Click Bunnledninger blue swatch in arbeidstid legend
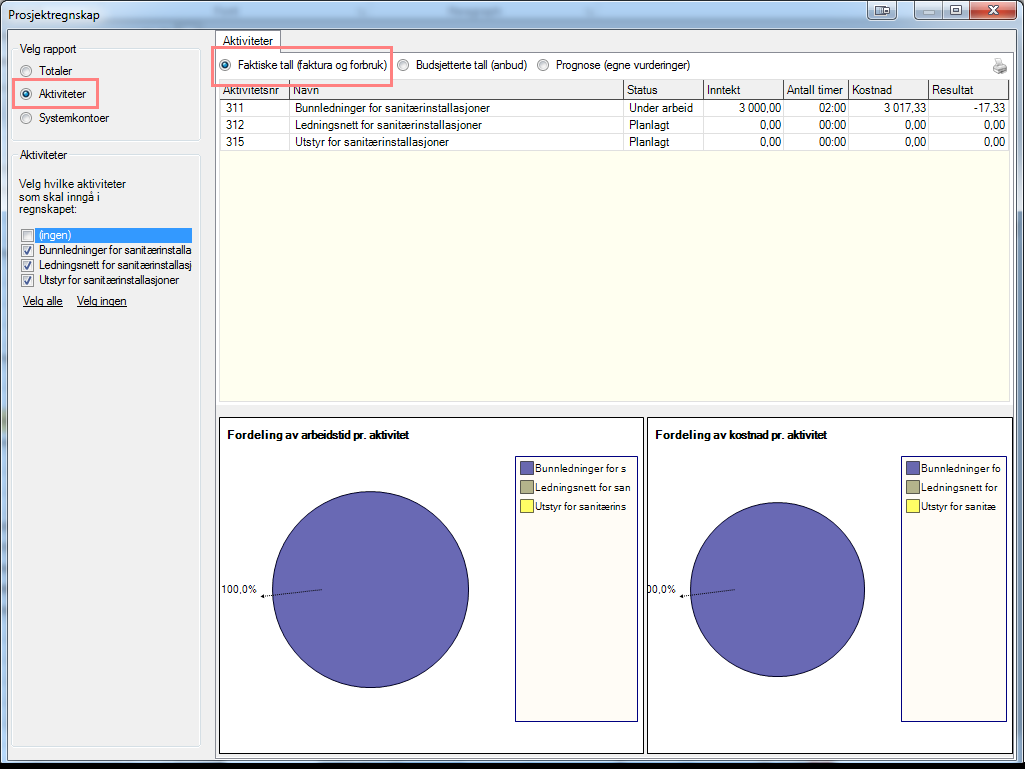1025x769 pixels. pos(527,468)
